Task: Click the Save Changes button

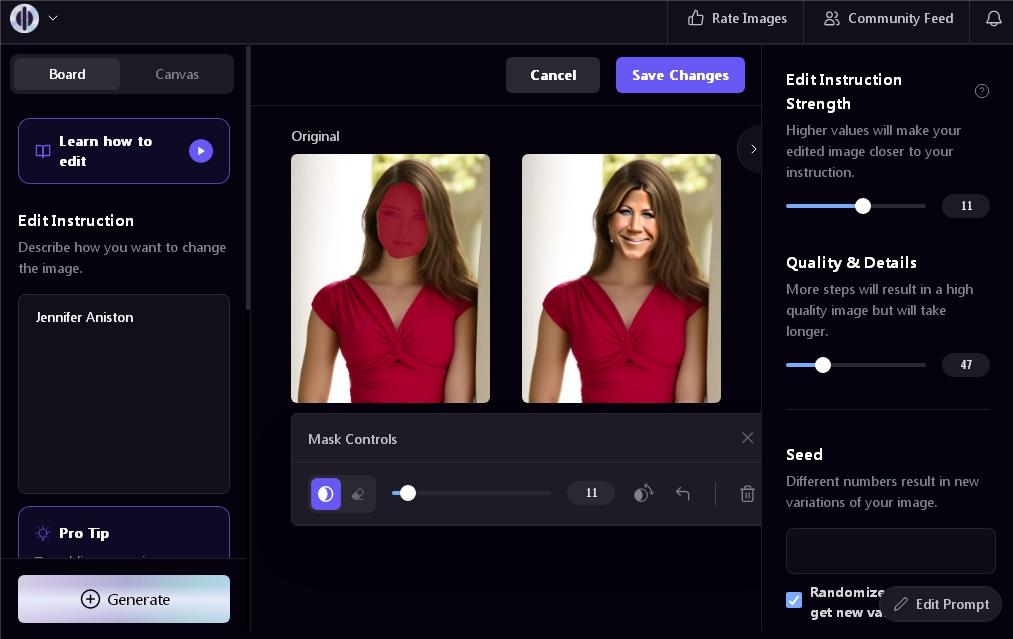Action: tap(680, 75)
